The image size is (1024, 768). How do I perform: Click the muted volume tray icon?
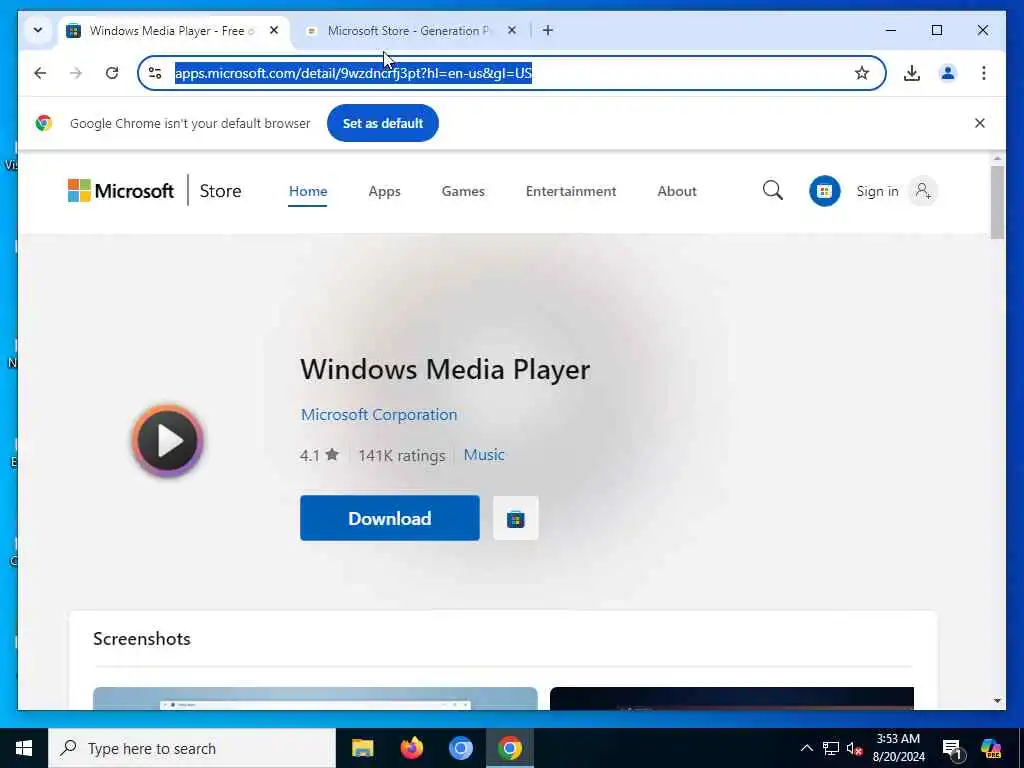[x=854, y=748]
